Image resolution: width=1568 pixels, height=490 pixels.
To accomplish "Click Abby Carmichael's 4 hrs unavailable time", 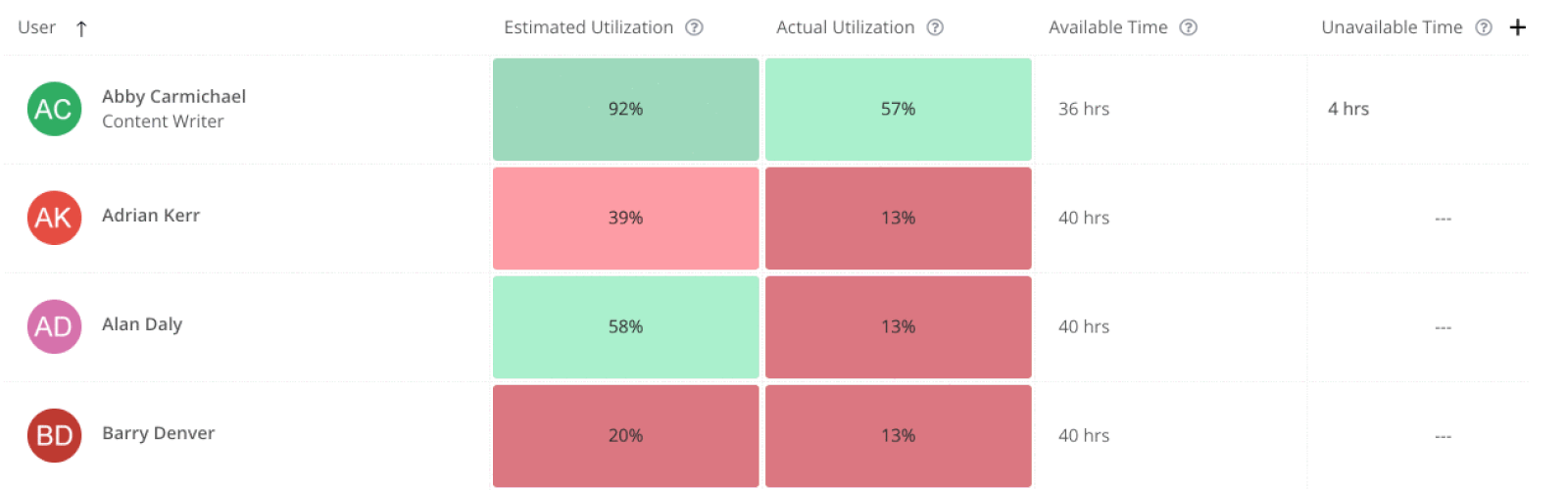I will point(1347,109).
